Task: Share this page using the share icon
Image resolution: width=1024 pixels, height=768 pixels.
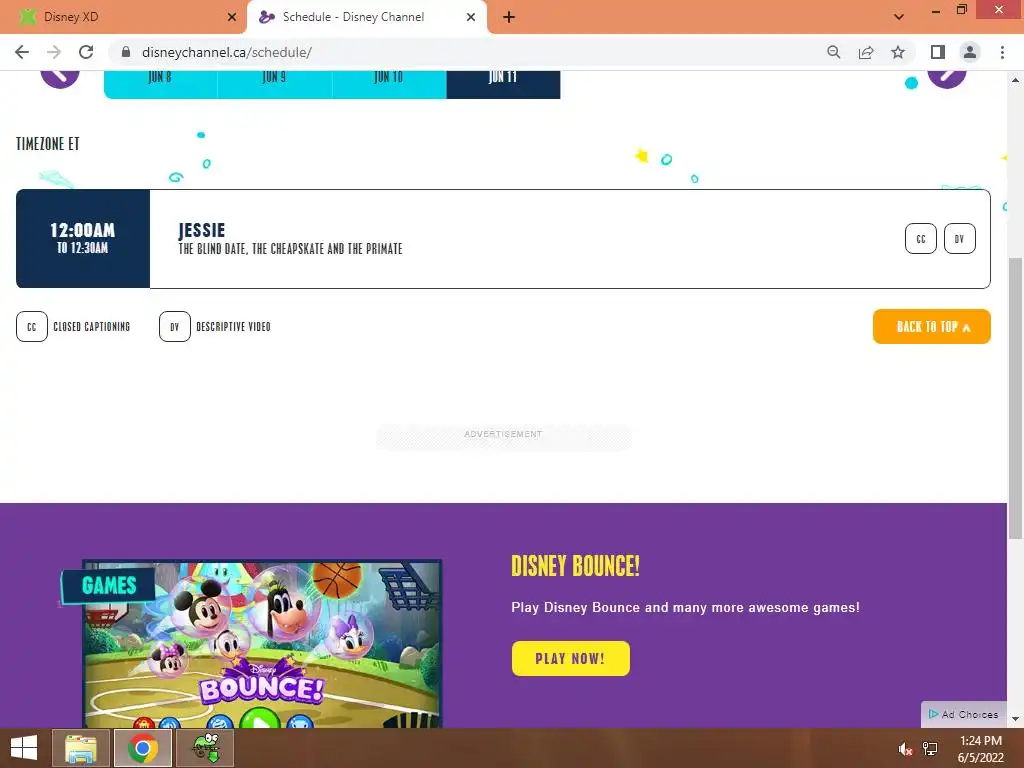Action: coord(866,52)
